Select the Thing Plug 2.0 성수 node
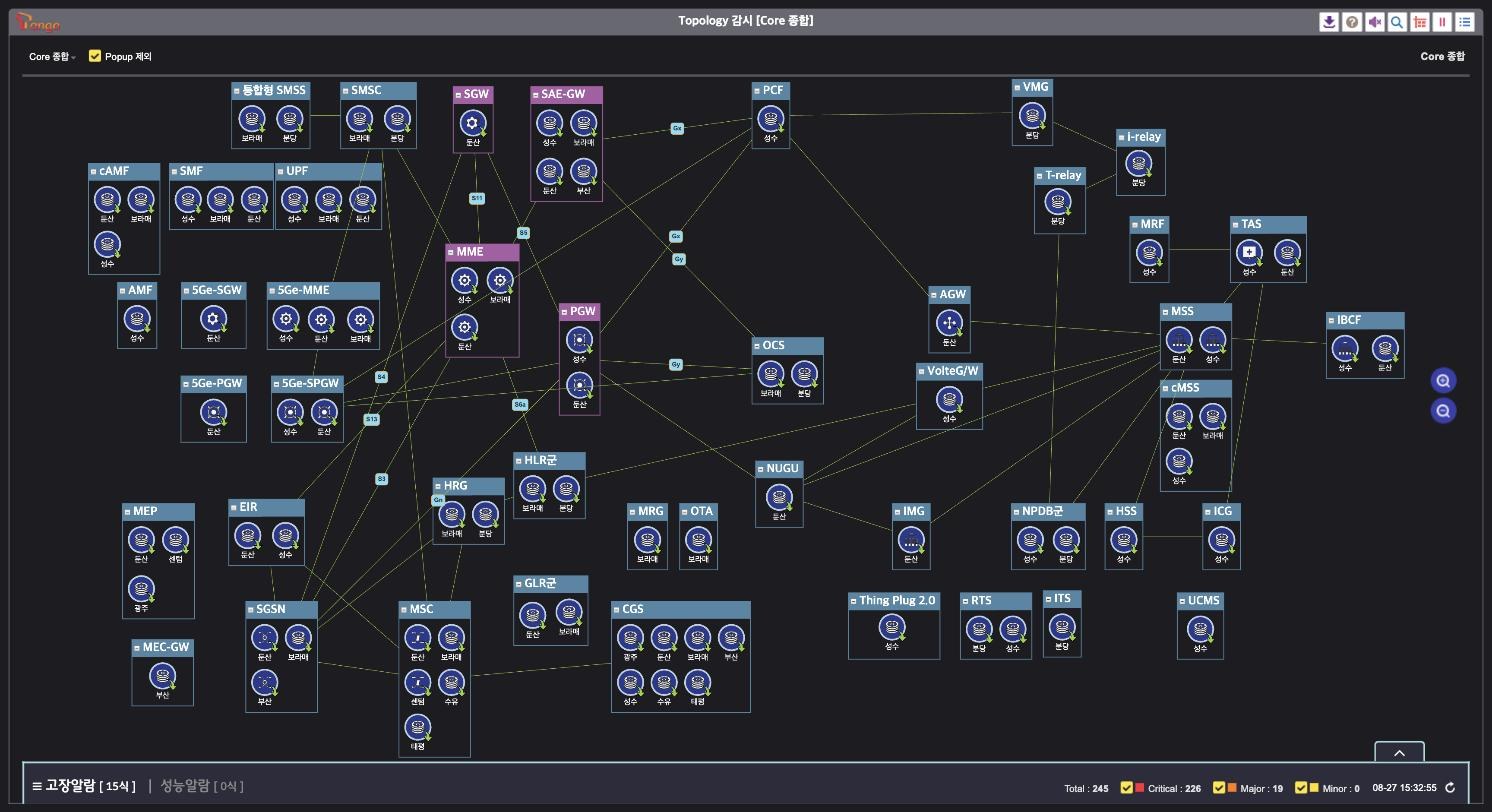This screenshot has width=1492, height=812. coord(892,627)
